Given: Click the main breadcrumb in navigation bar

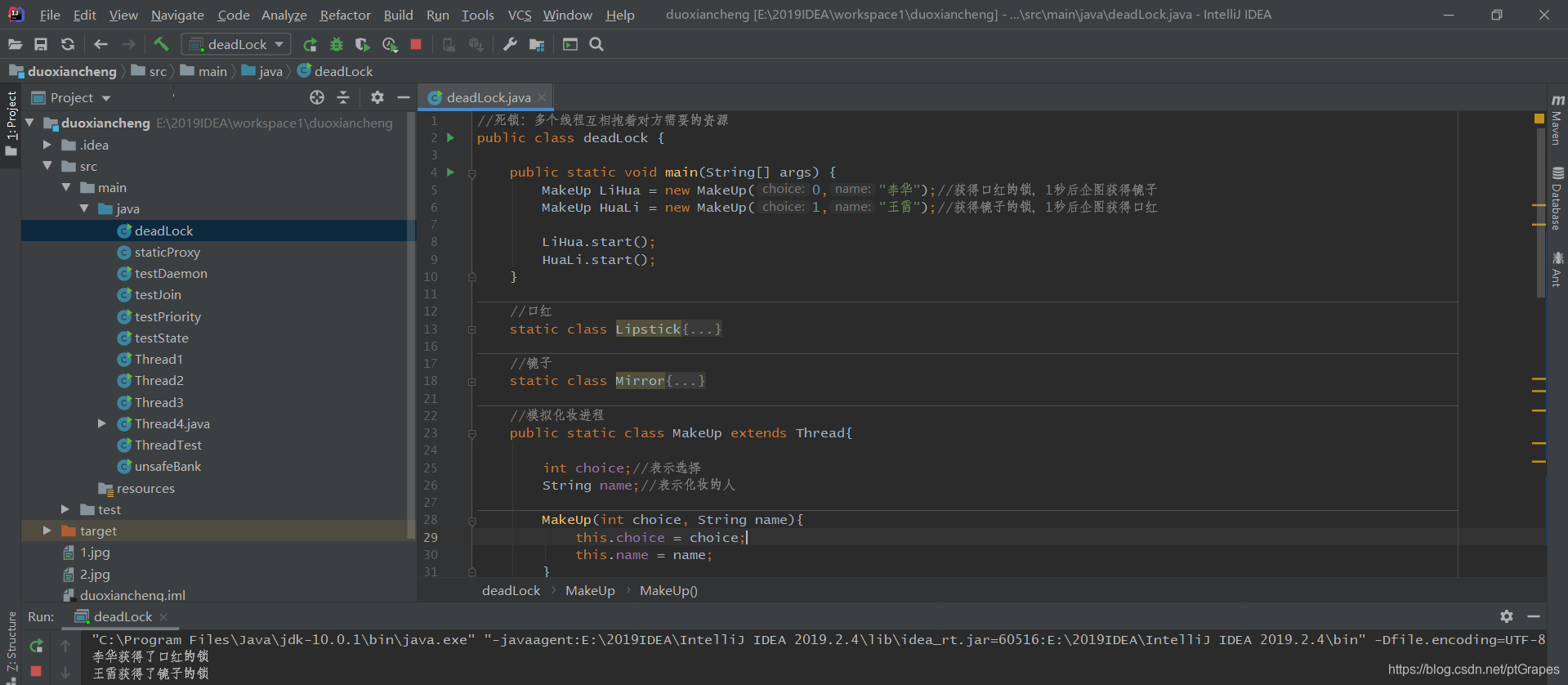Looking at the screenshot, I should (203, 71).
